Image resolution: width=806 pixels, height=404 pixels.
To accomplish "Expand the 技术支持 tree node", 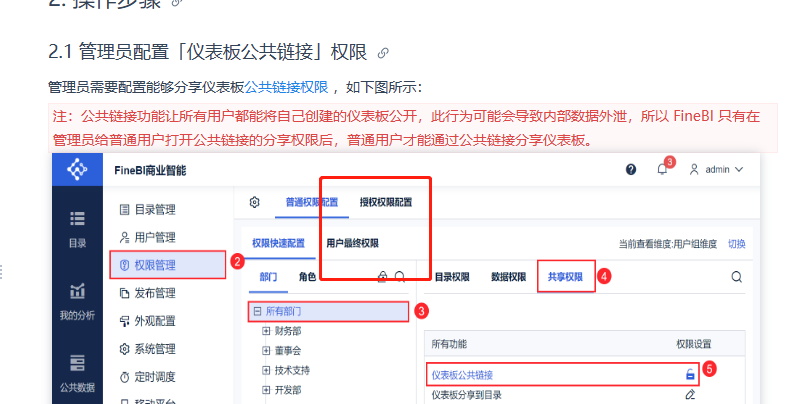I will (266, 370).
